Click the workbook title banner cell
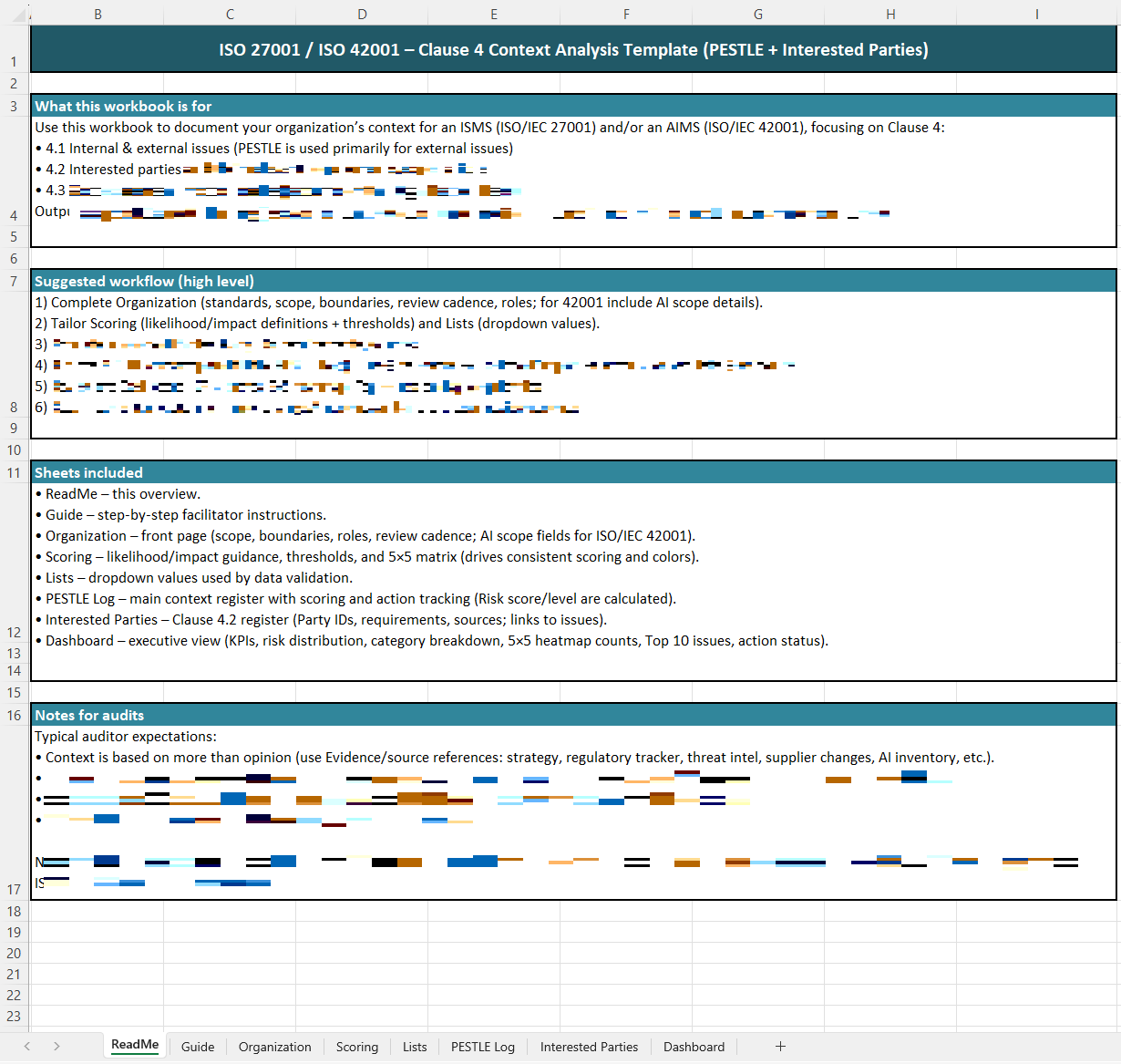This screenshot has height=1064, width=1121. coord(573,50)
